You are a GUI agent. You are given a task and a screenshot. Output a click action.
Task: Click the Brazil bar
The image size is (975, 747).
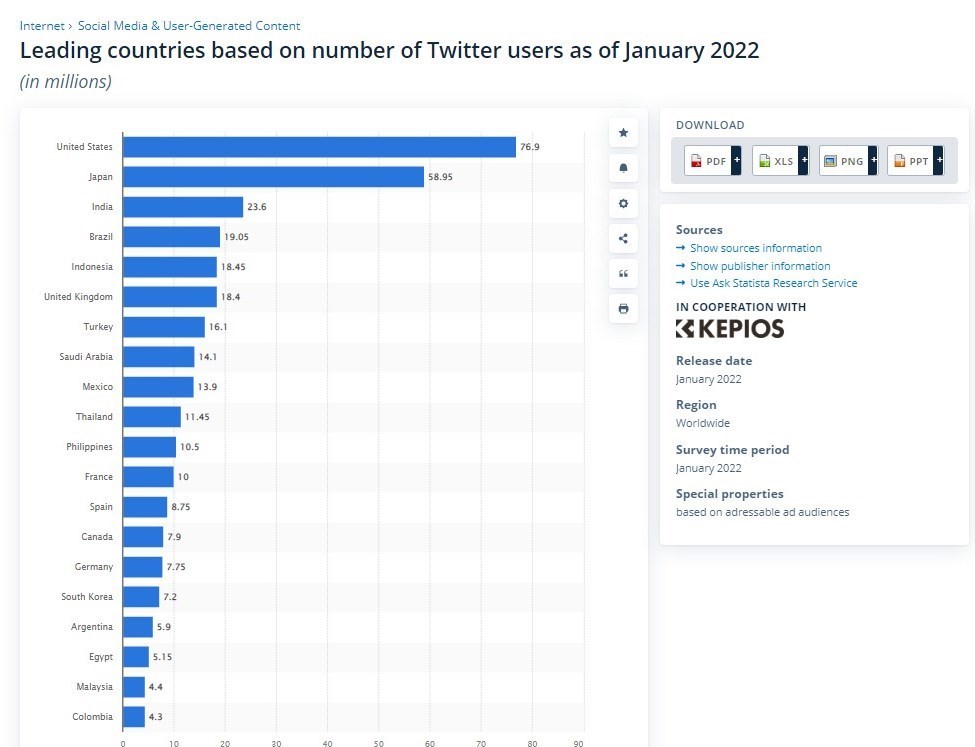(x=171, y=237)
